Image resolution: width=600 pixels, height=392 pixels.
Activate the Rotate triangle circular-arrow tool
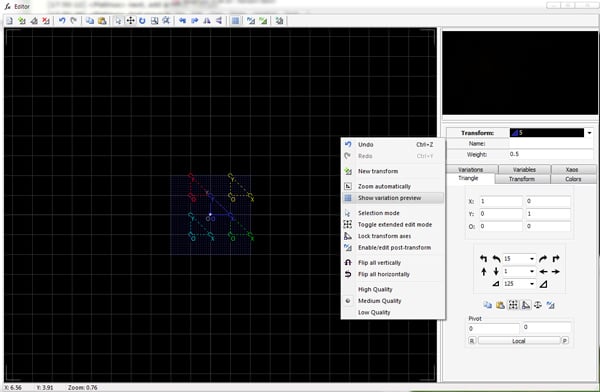(142, 21)
